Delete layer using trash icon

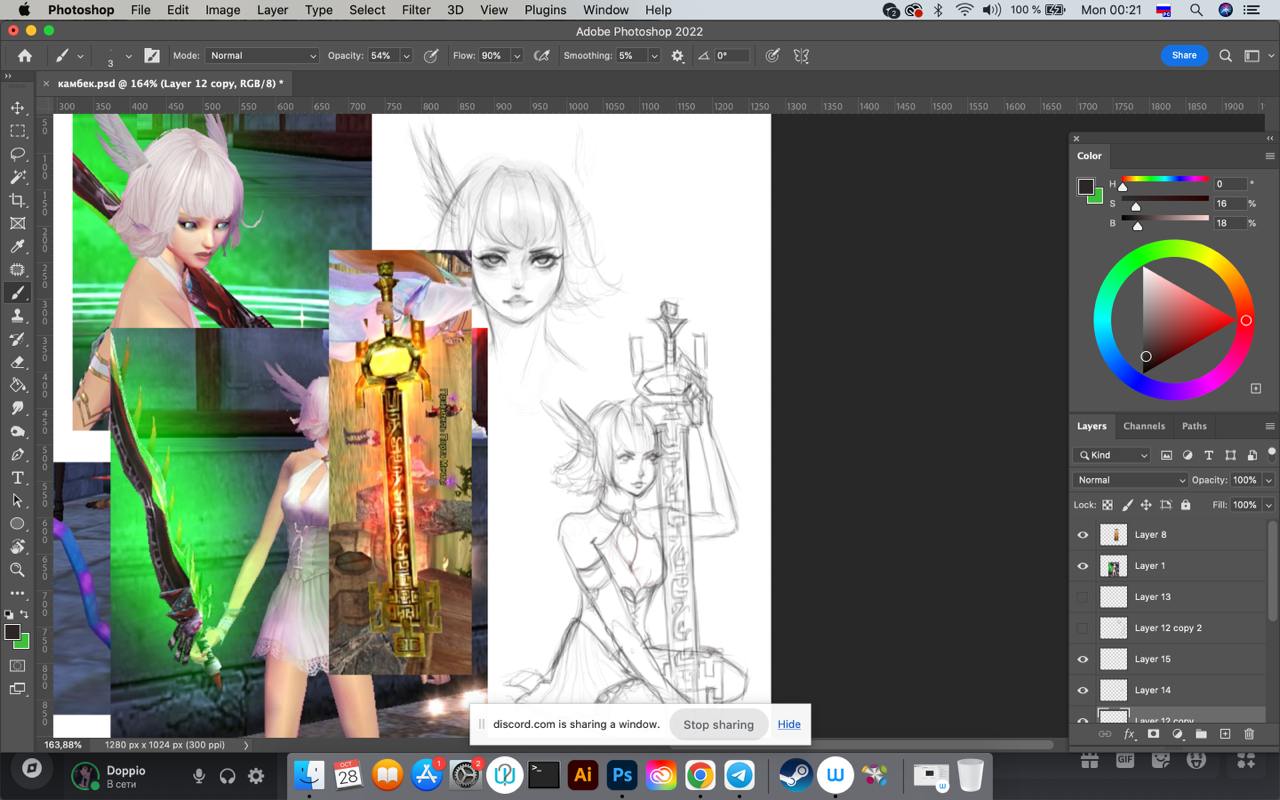1248,734
